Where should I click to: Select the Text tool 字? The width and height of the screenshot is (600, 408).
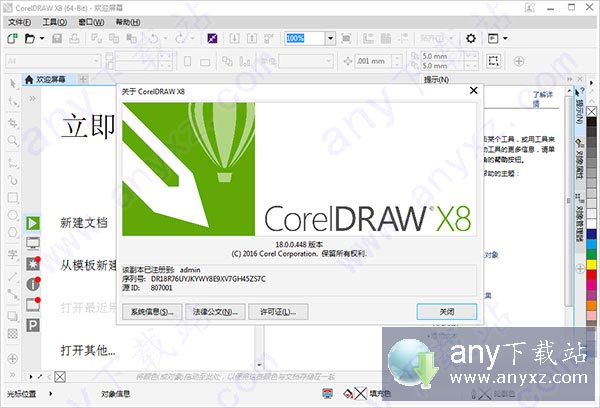[13, 255]
